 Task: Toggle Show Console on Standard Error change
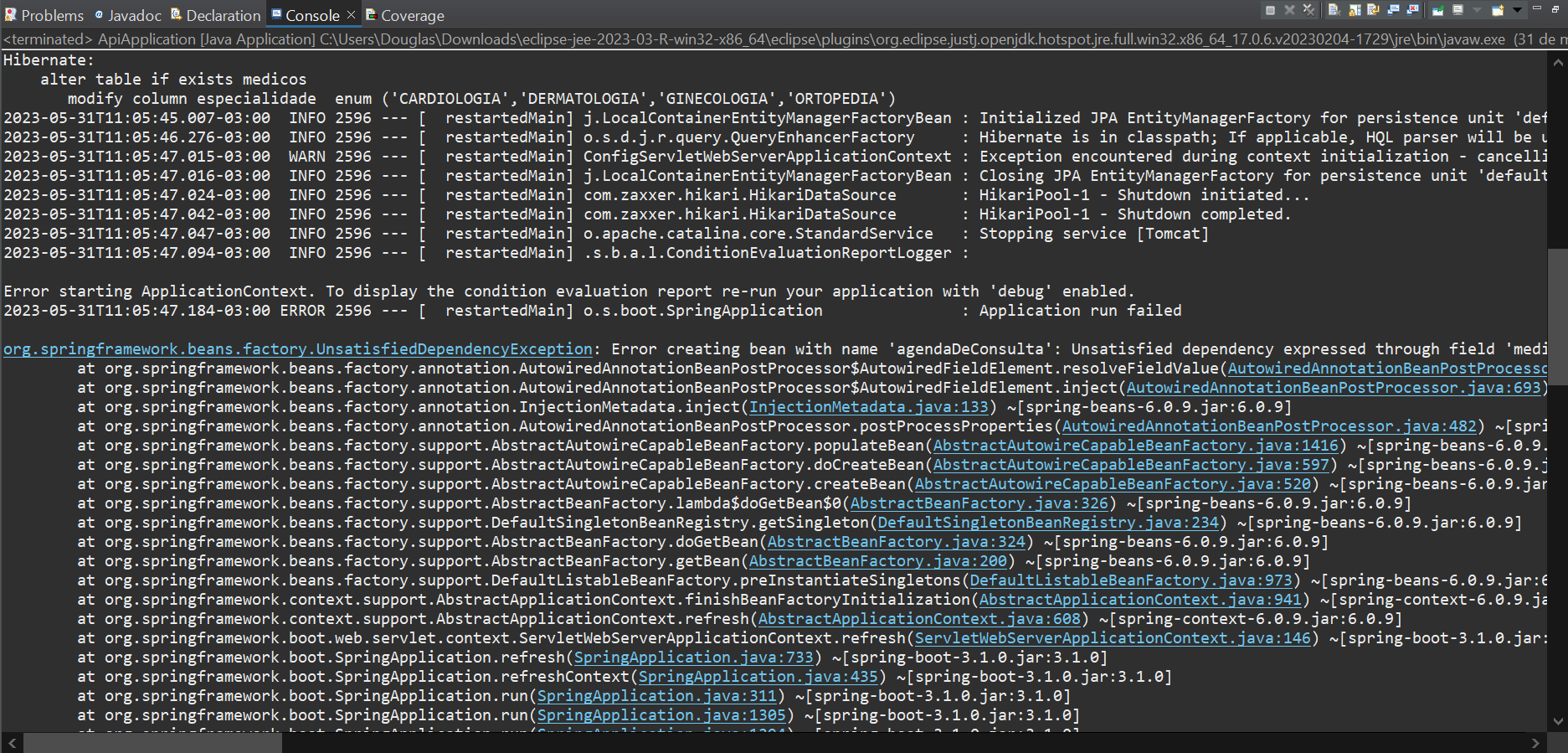[x=1412, y=10]
